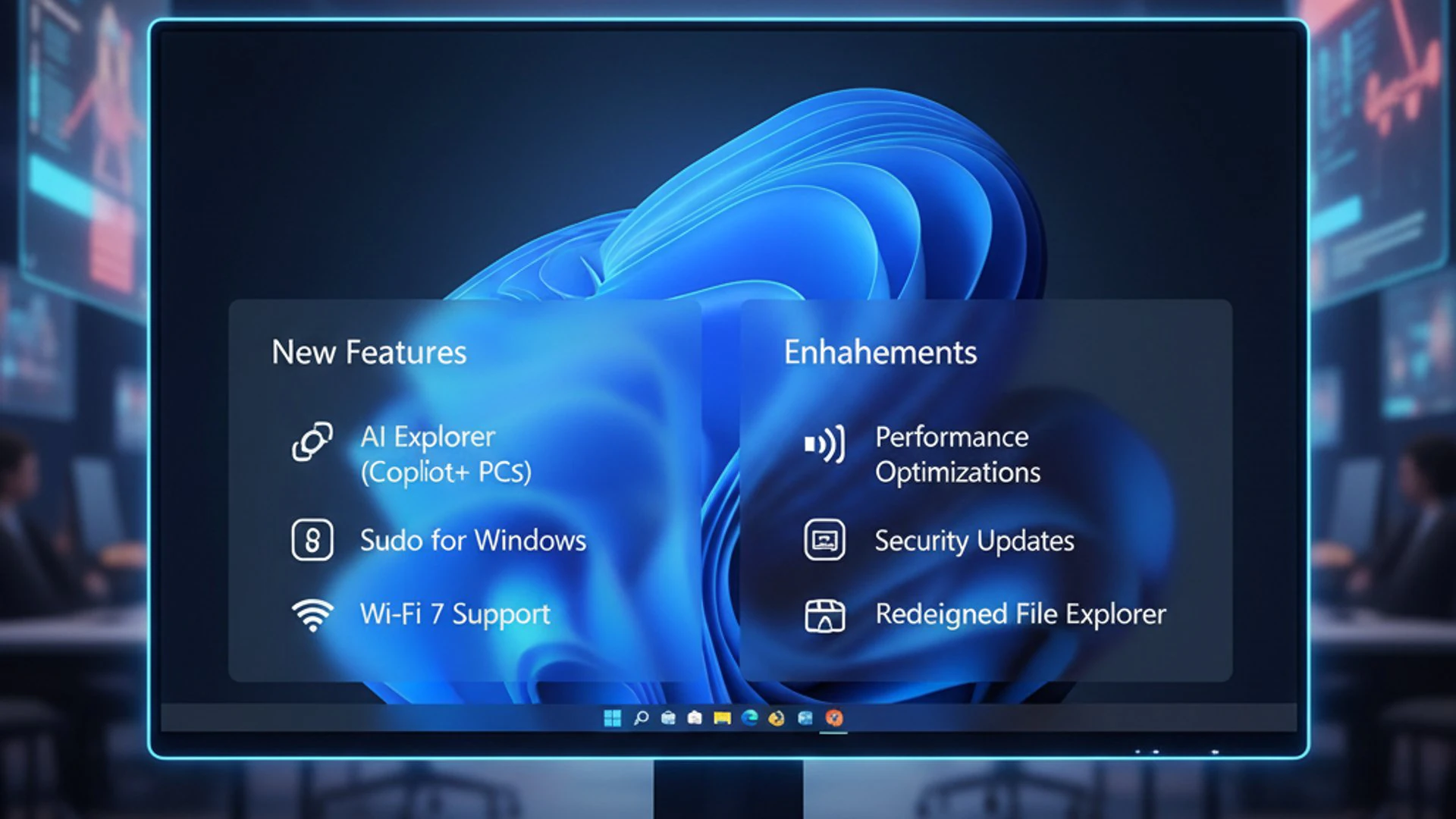Click the light blue app icon right of the yellow swirl
This screenshot has width=1456, height=819.
805,717
